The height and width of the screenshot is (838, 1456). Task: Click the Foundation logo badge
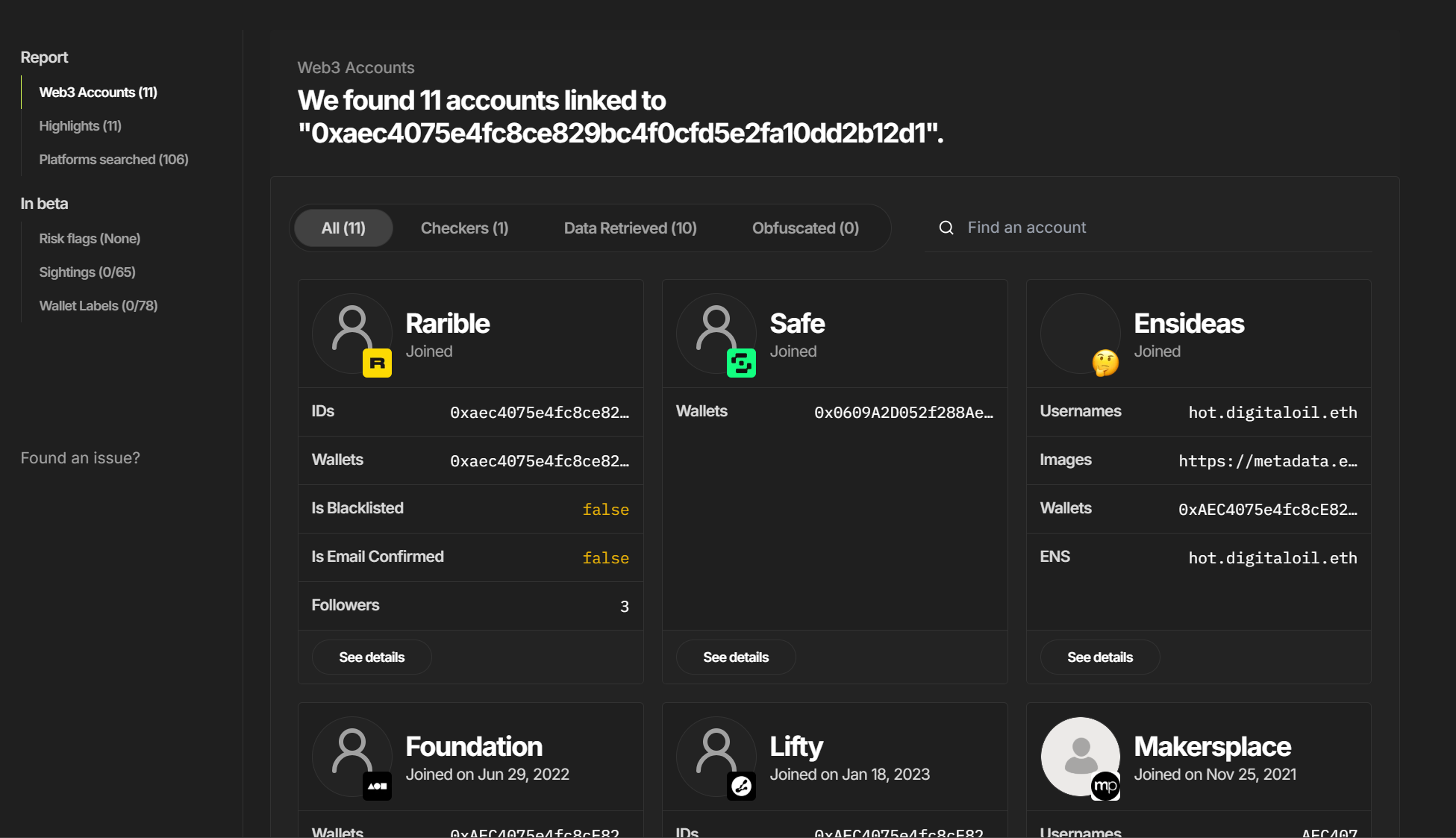pos(377,786)
